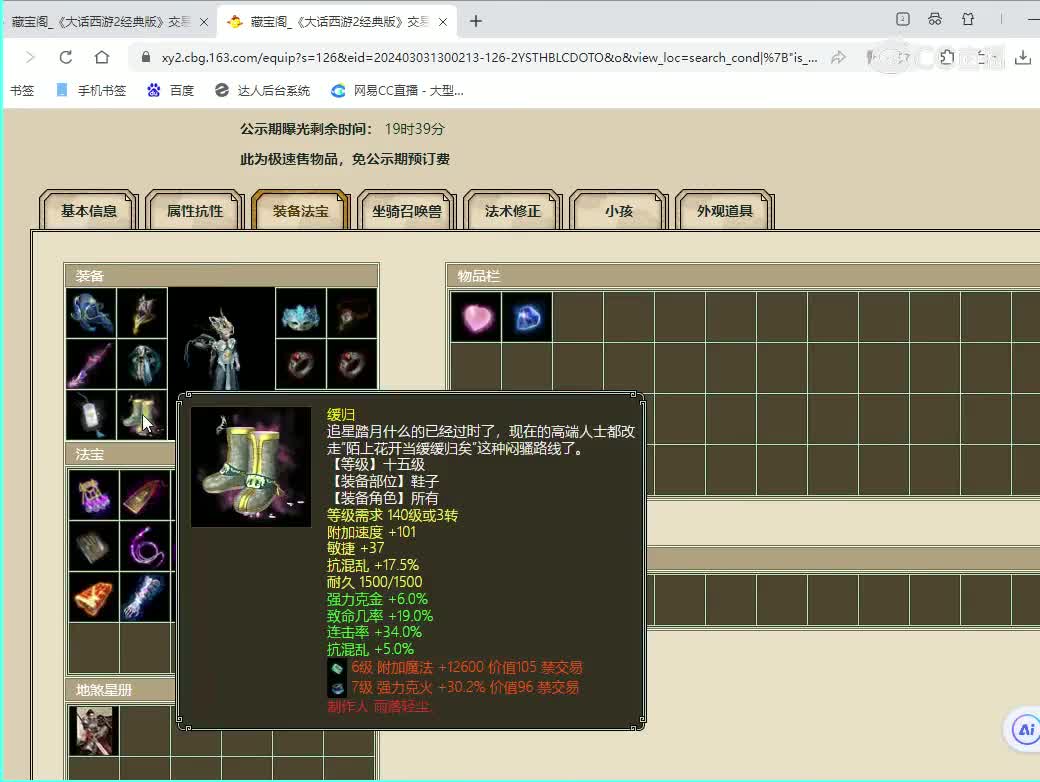This screenshot has width=1040, height=782.
Task: Close the active 藏宝阁 browser tab
Action: [443, 22]
